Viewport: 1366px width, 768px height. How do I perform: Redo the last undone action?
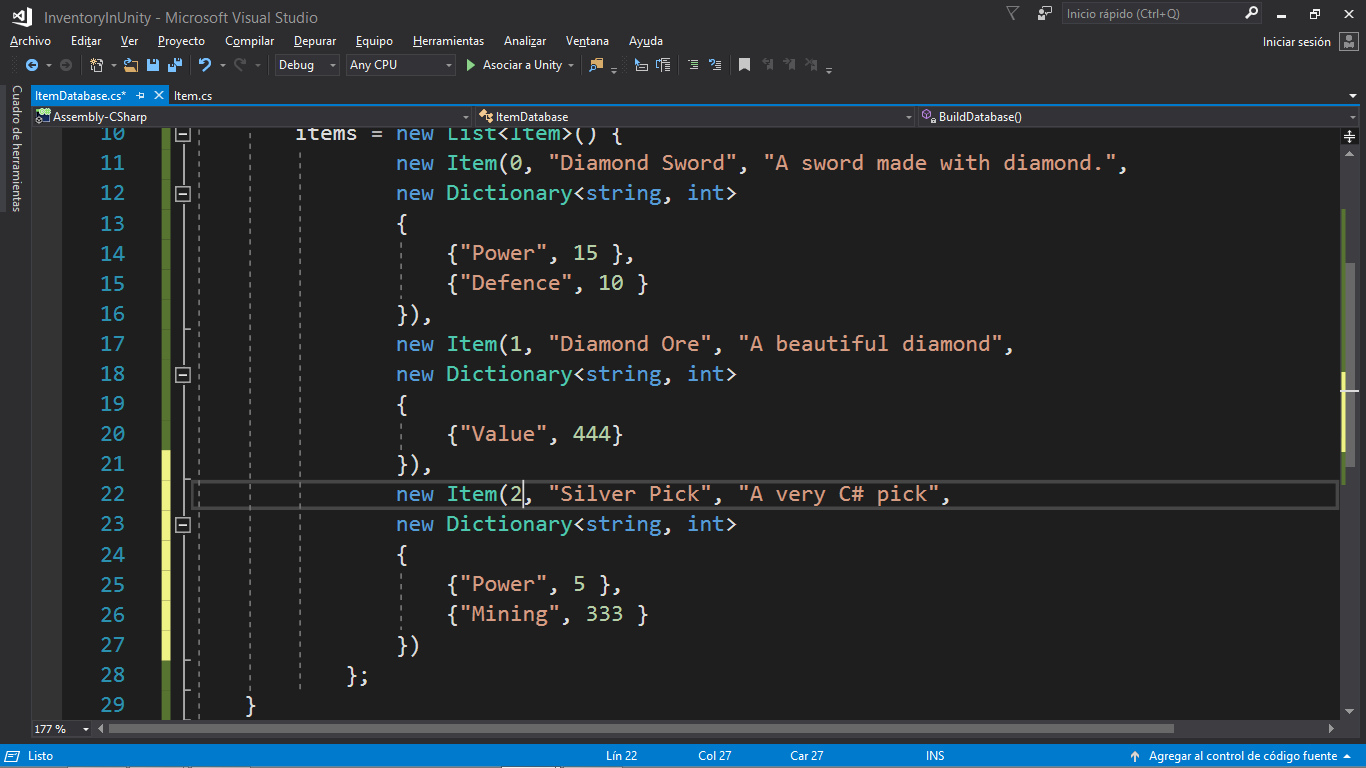tap(240, 65)
